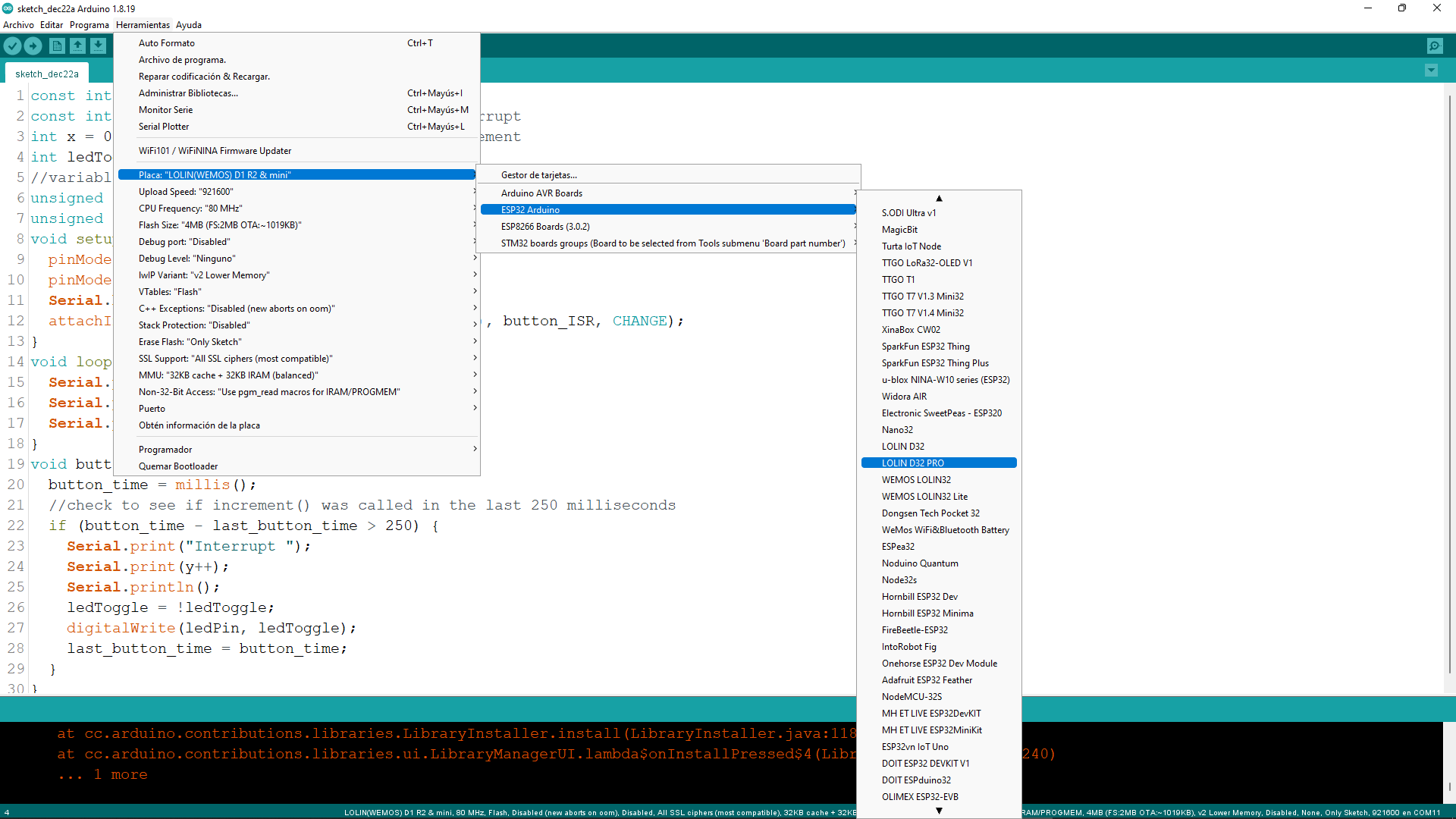Select Monitor Serie menu entry

click(166, 110)
